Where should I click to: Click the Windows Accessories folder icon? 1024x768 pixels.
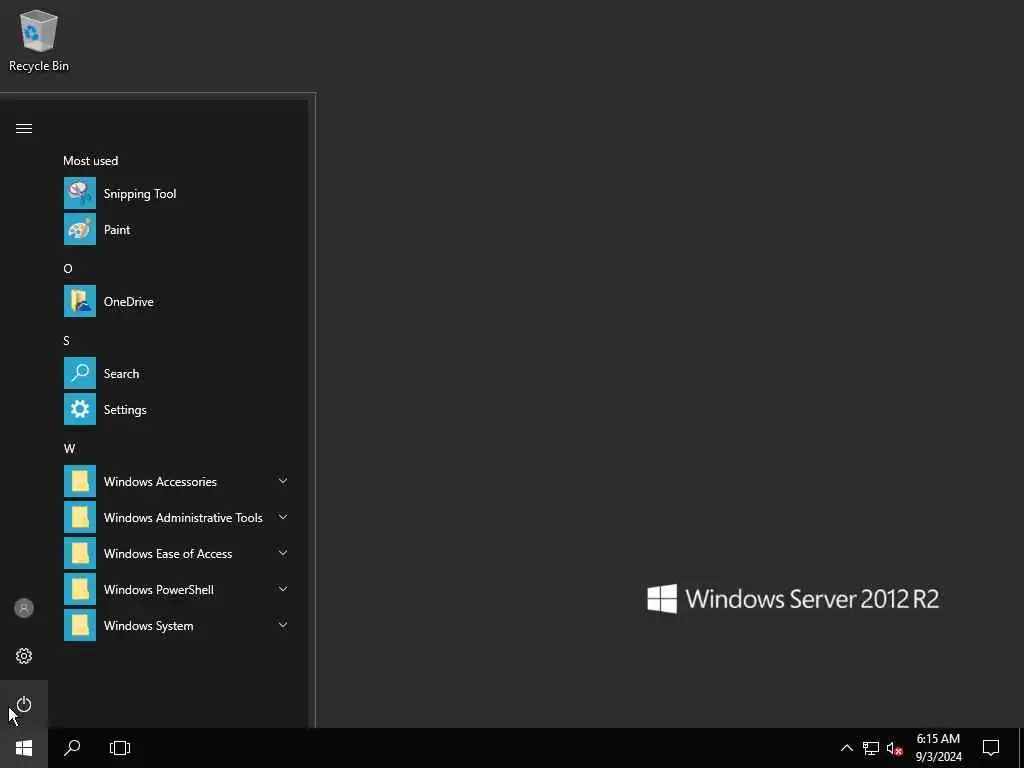pos(80,481)
